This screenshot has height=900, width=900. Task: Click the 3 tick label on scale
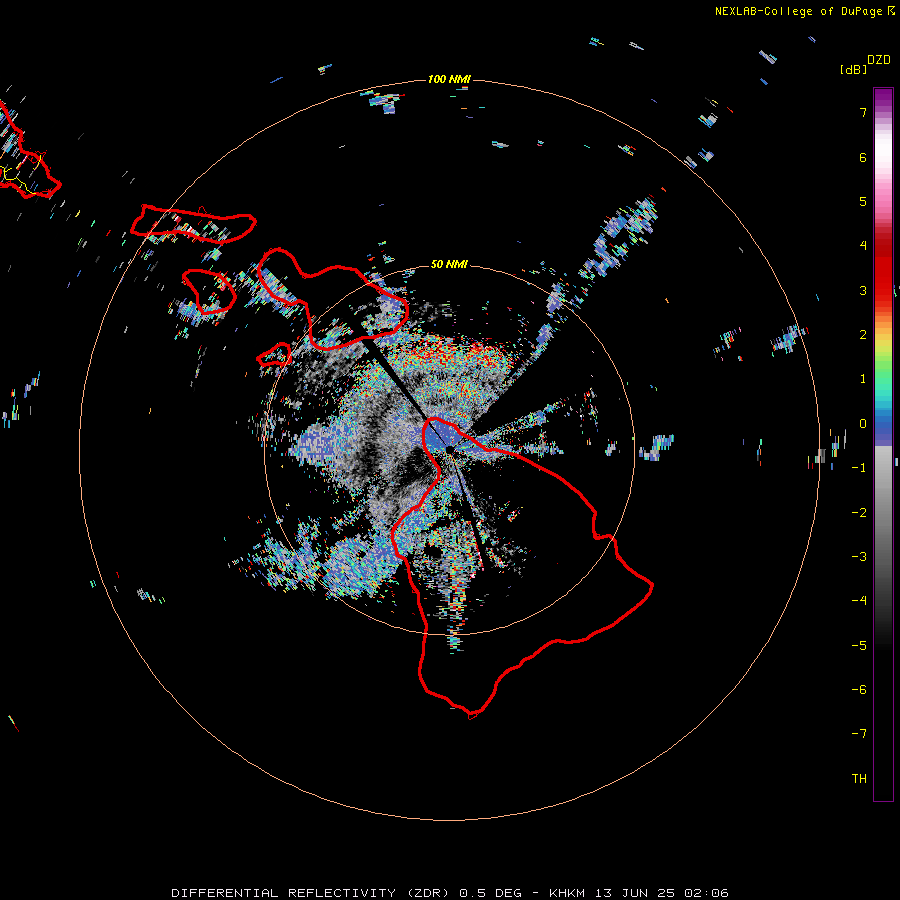[x=863, y=290]
